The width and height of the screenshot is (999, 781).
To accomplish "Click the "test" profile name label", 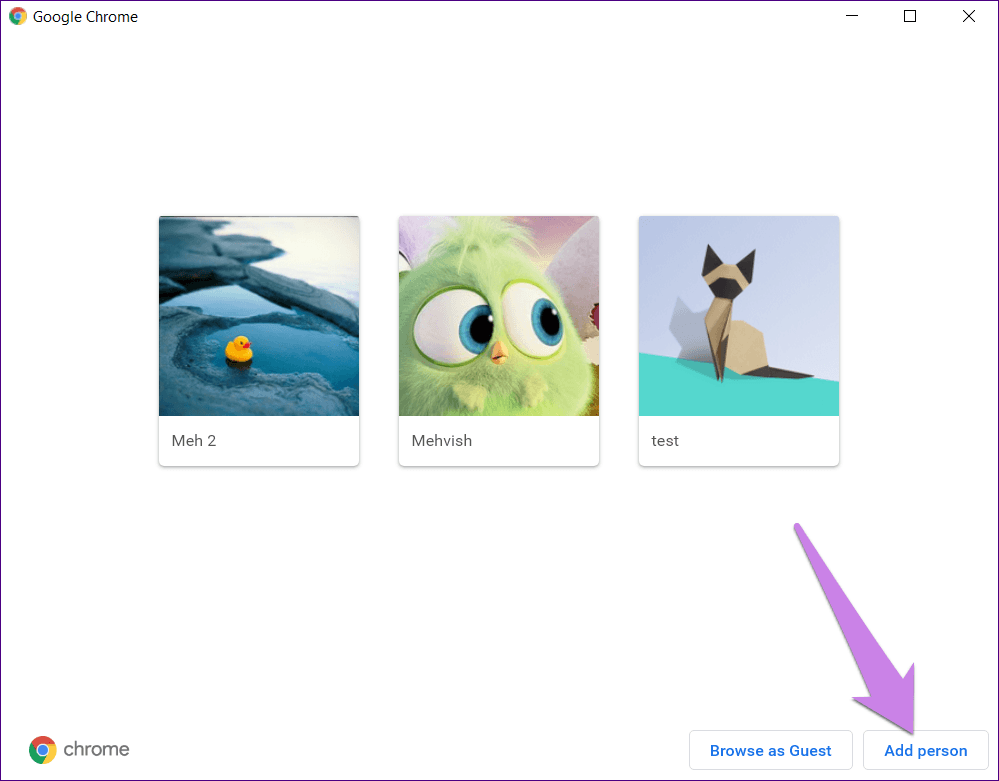I will click(x=665, y=441).
